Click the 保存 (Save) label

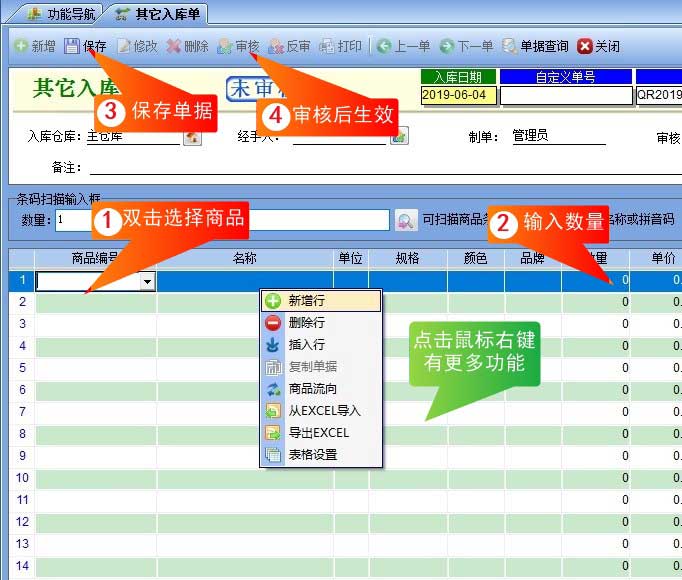(94, 46)
